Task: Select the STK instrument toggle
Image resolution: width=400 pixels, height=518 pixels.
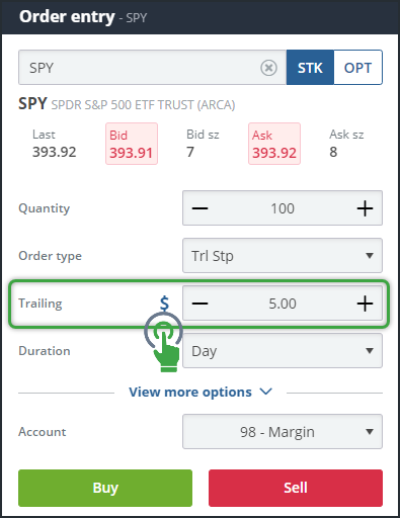Action: click(310, 68)
